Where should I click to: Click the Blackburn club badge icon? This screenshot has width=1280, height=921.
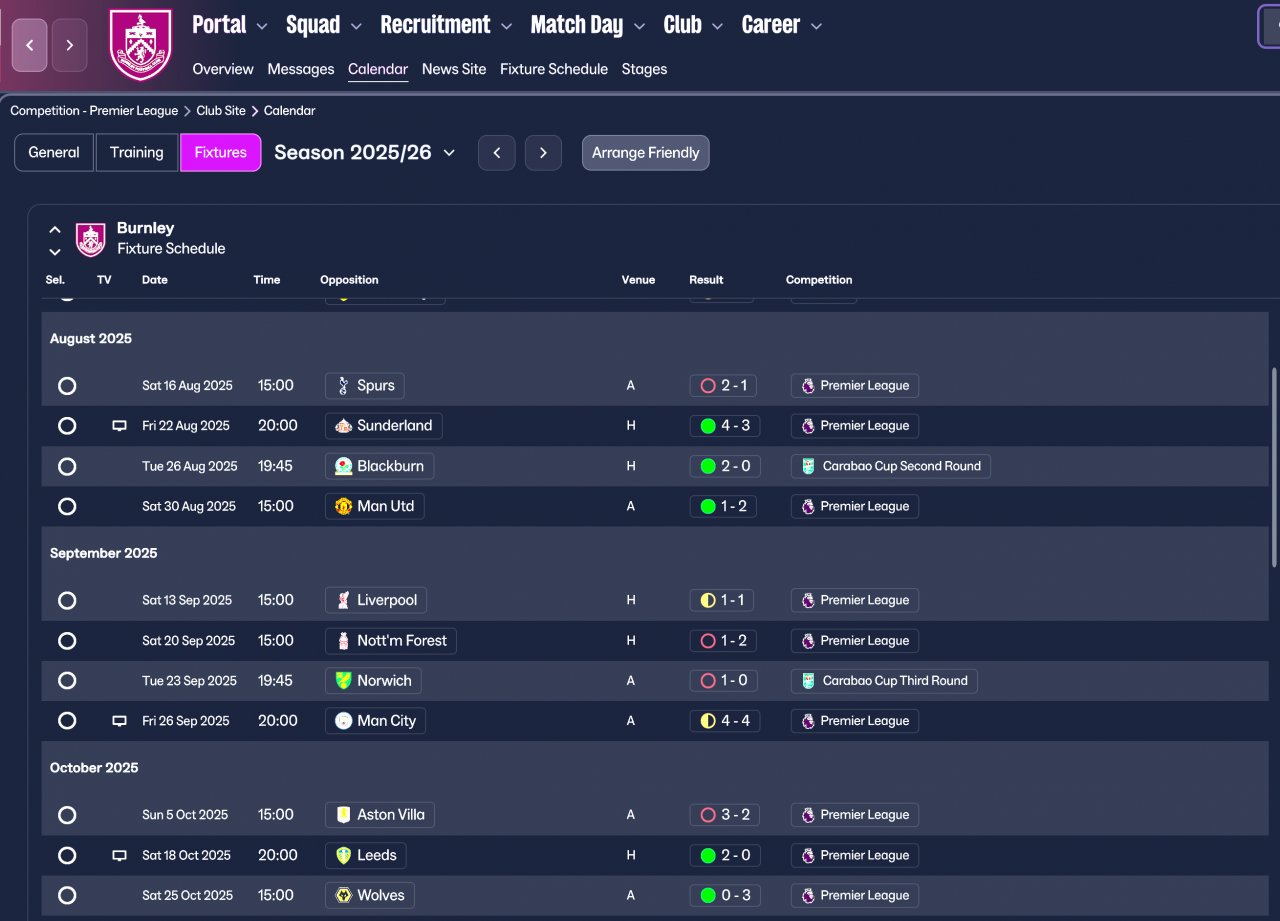tap(343, 466)
